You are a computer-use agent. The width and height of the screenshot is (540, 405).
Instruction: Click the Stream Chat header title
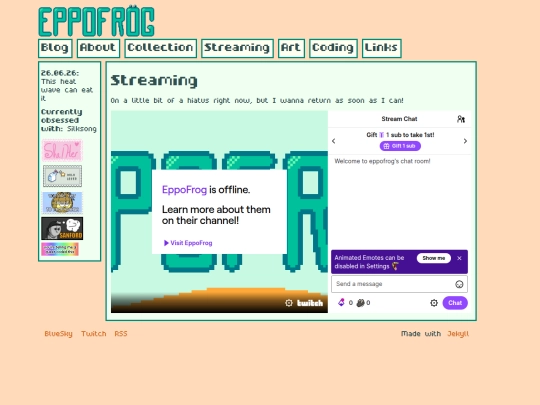(x=399, y=119)
